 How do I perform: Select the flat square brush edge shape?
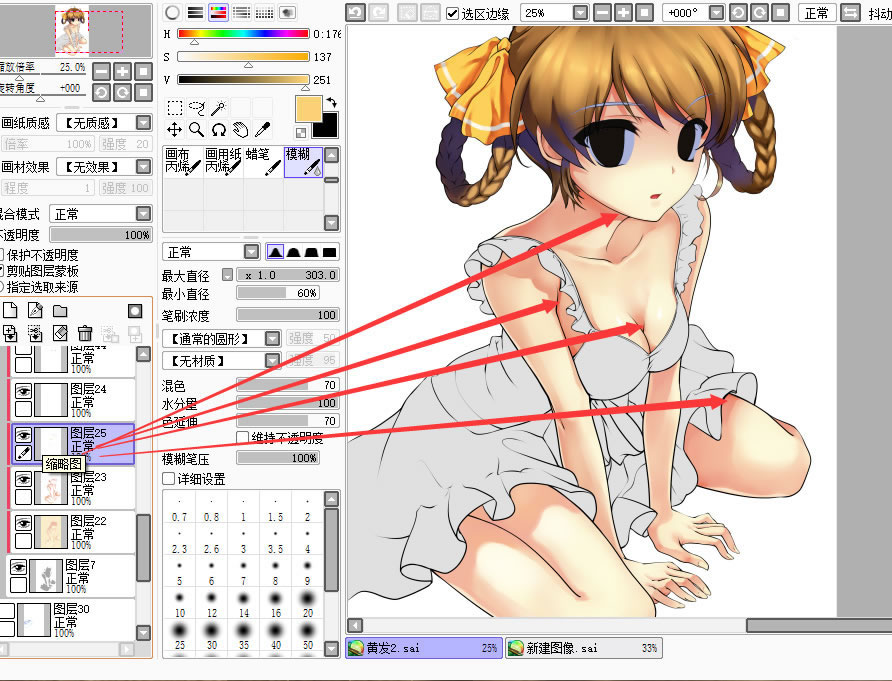(330, 251)
